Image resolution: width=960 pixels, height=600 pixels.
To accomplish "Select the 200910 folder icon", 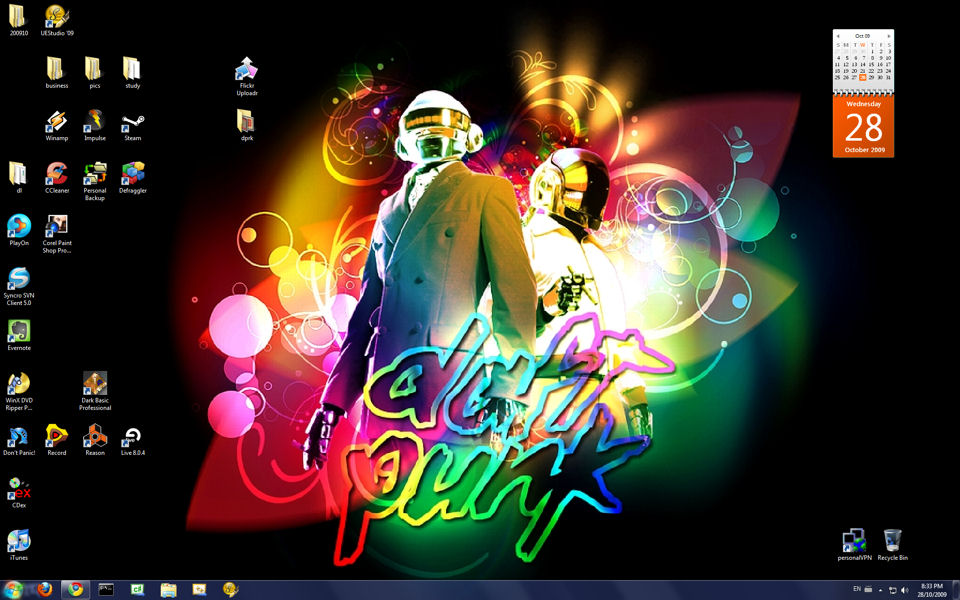I will click(18, 20).
